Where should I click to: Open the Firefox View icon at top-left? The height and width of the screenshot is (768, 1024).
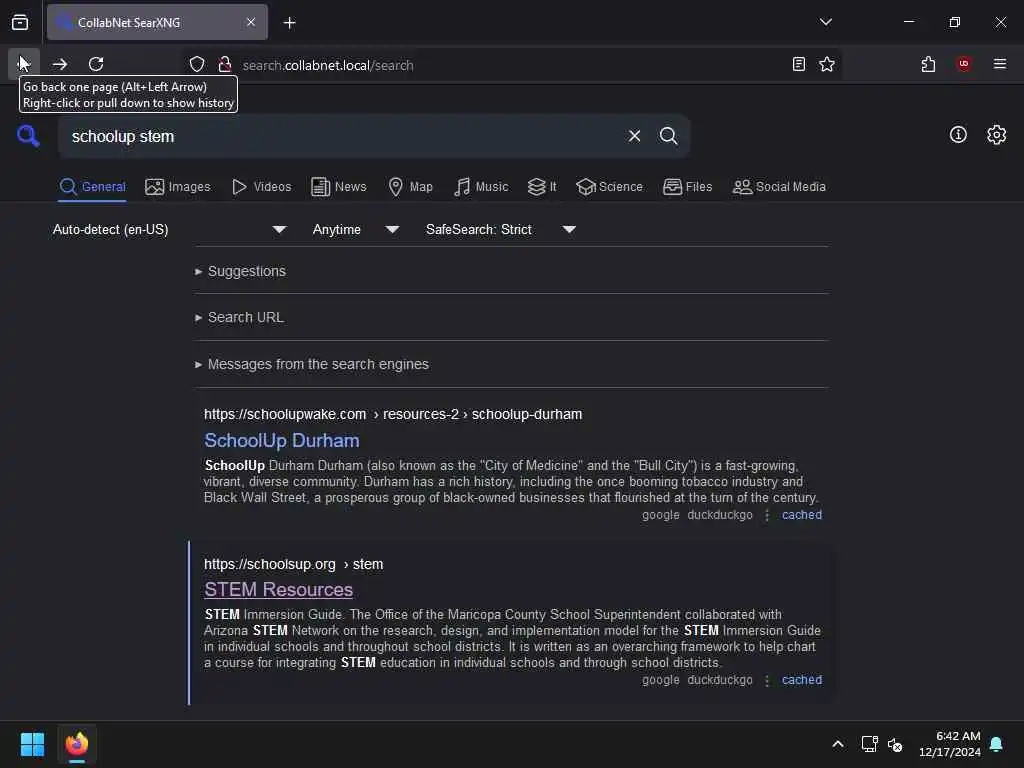[20, 22]
